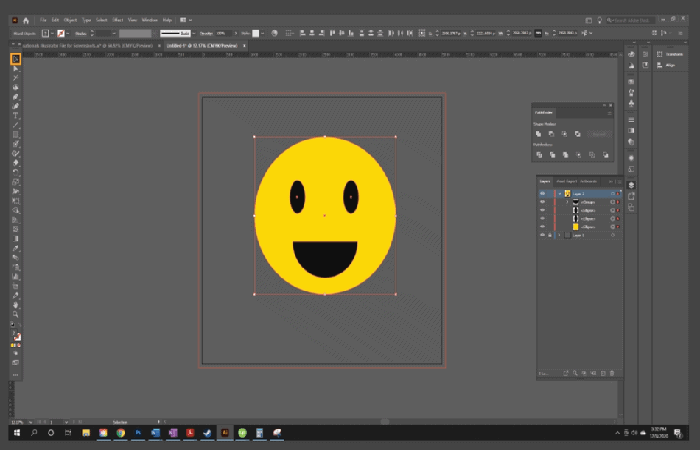Viewport: 700px width, 450px height.
Task: Select the Pen tool
Action: pyautogui.click(x=16, y=97)
